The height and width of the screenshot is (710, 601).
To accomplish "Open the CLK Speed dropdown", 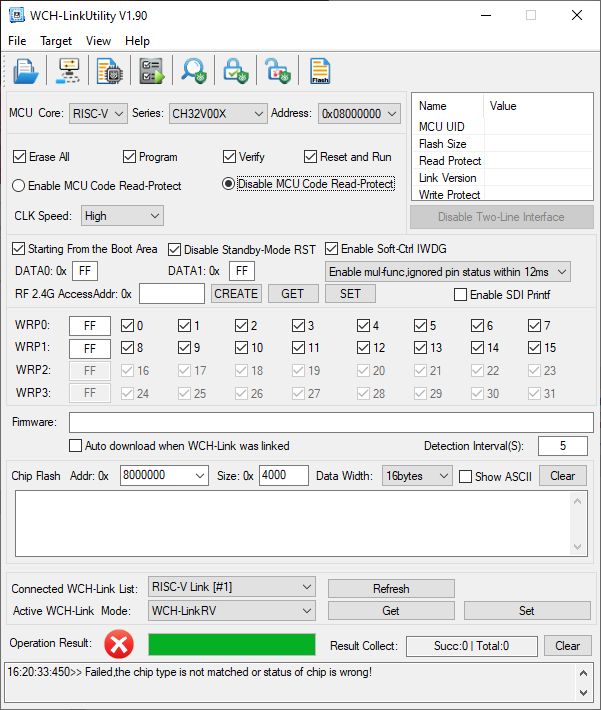I will coord(122,216).
